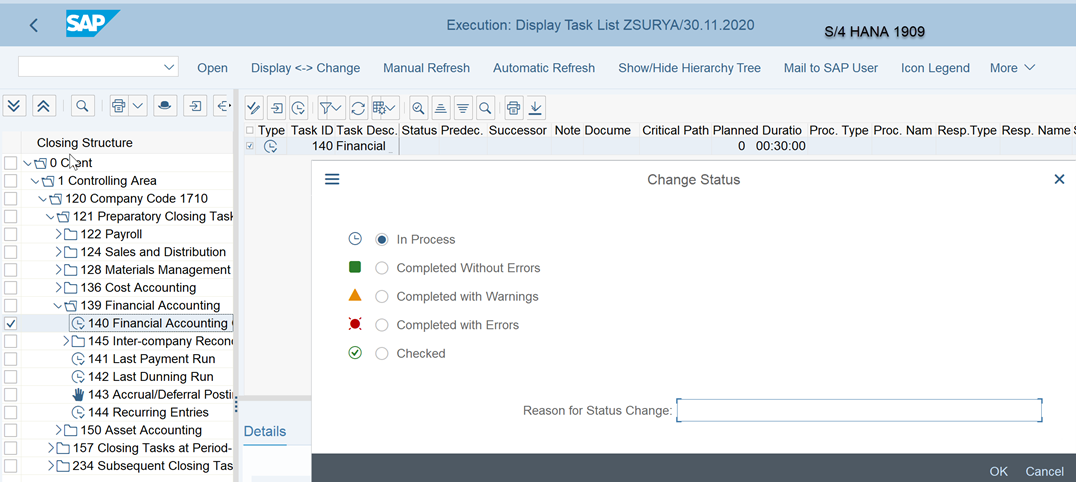The width and height of the screenshot is (1076, 482).
Task: Choose the Completed with Warnings status option
Action: click(x=381, y=297)
